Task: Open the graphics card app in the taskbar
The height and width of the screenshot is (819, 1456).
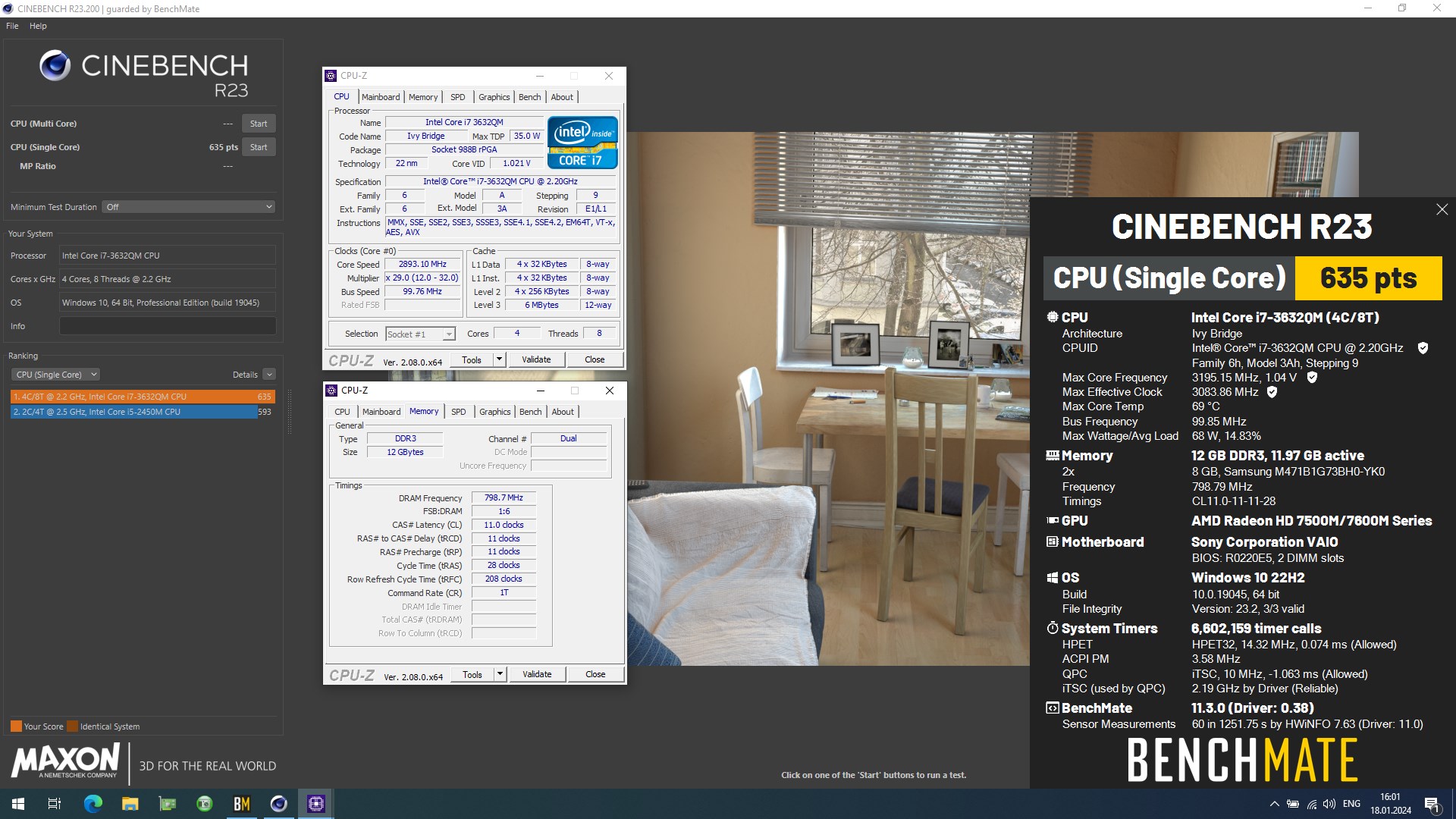Action: tap(167, 804)
